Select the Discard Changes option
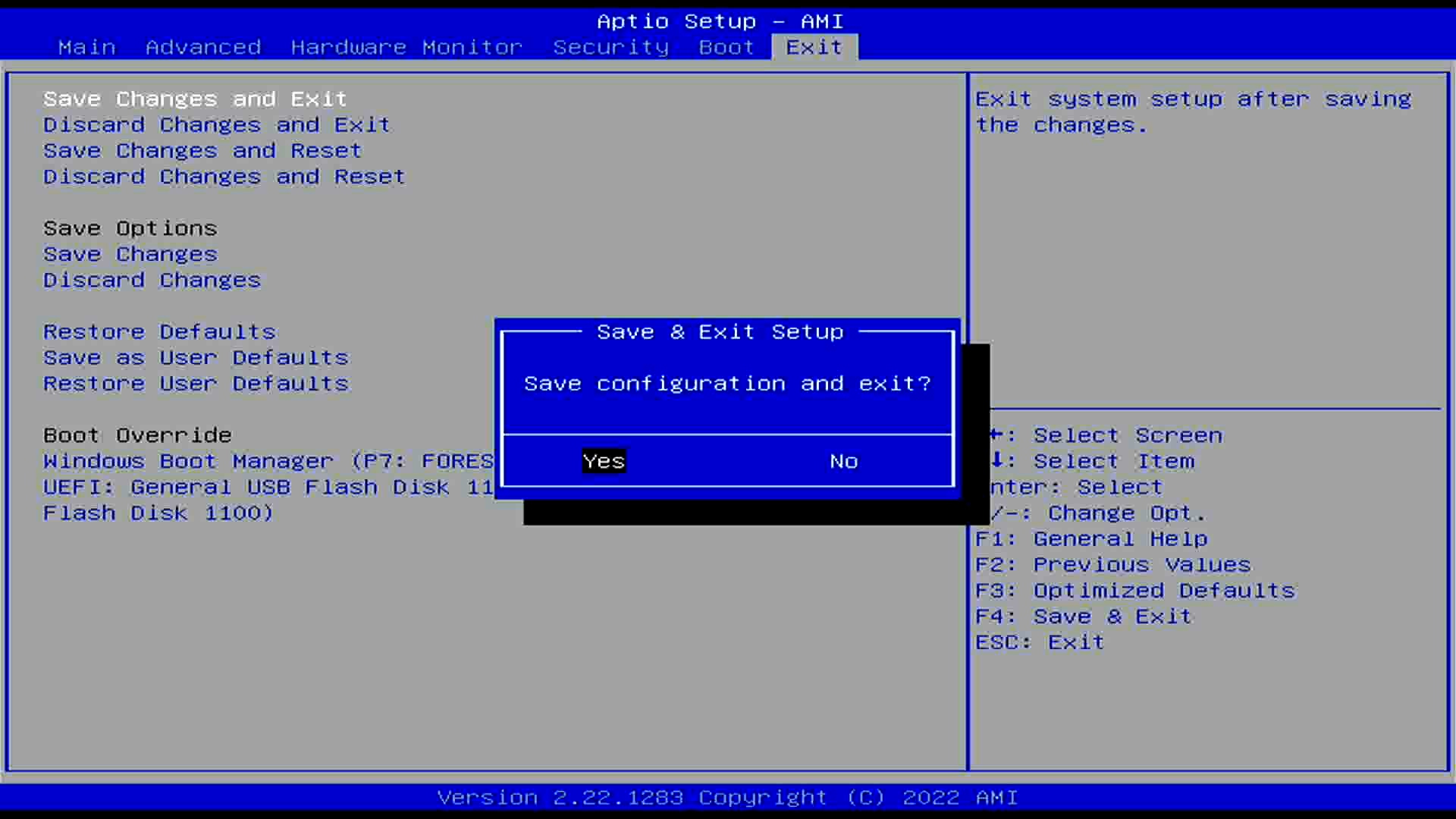This screenshot has height=819, width=1456. pos(152,280)
